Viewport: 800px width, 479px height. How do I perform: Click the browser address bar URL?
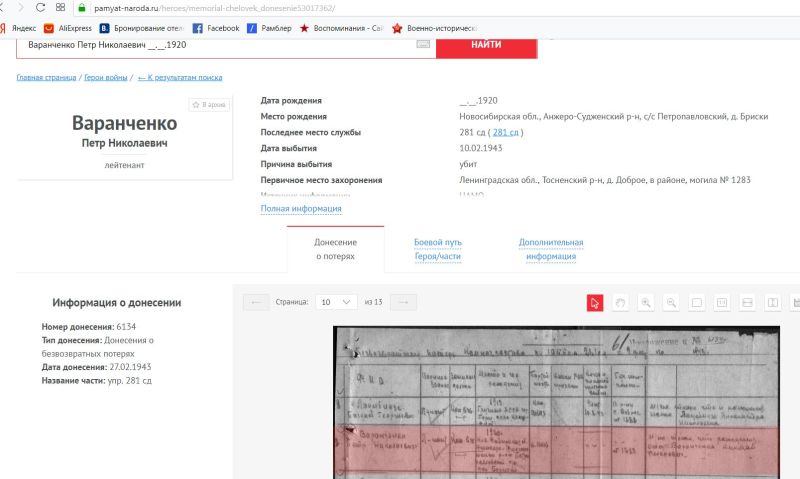(214, 8)
